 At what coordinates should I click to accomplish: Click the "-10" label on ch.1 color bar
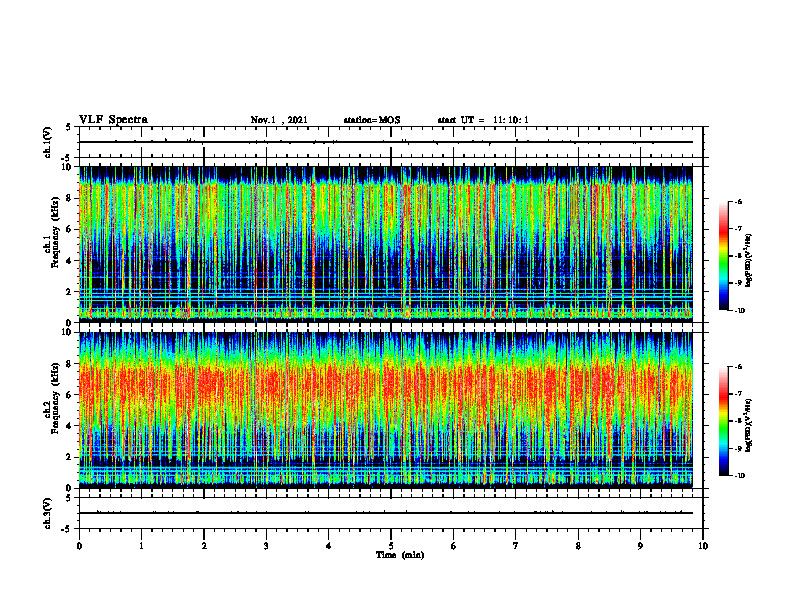point(739,310)
